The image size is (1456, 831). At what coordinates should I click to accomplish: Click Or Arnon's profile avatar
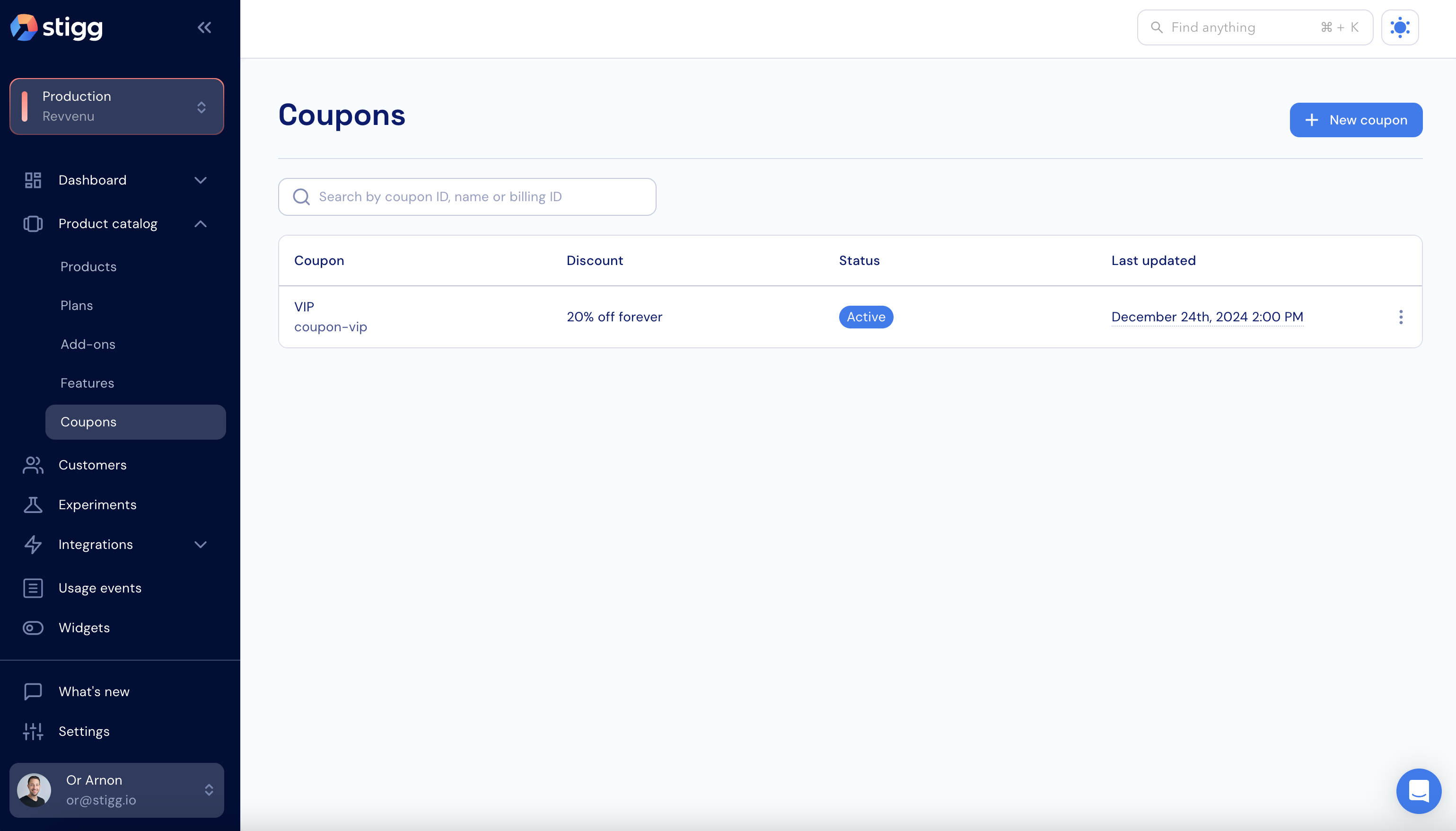tap(34, 790)
